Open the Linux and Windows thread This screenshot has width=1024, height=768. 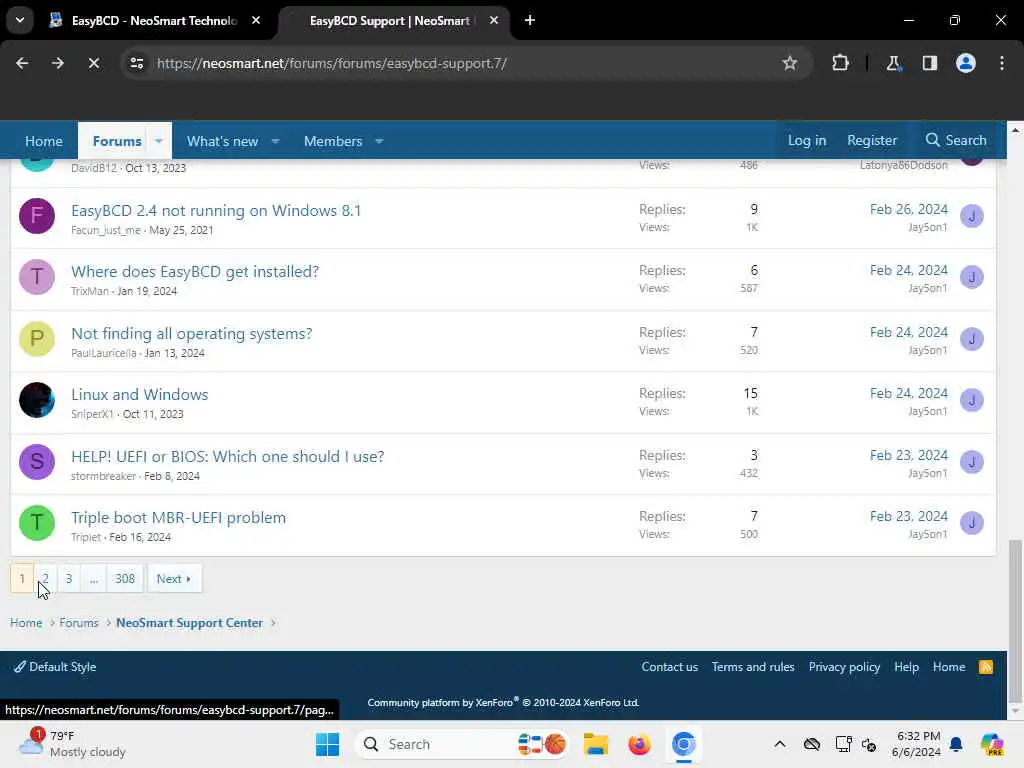[140, 394]
